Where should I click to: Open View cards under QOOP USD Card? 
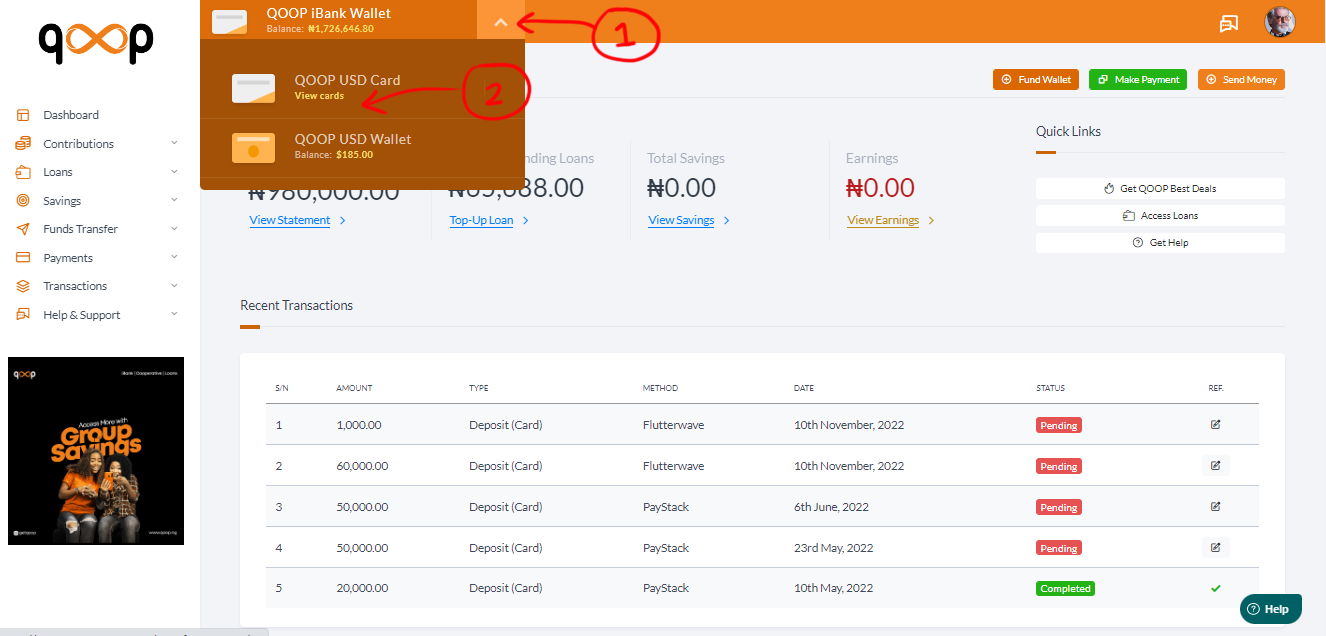319,96
